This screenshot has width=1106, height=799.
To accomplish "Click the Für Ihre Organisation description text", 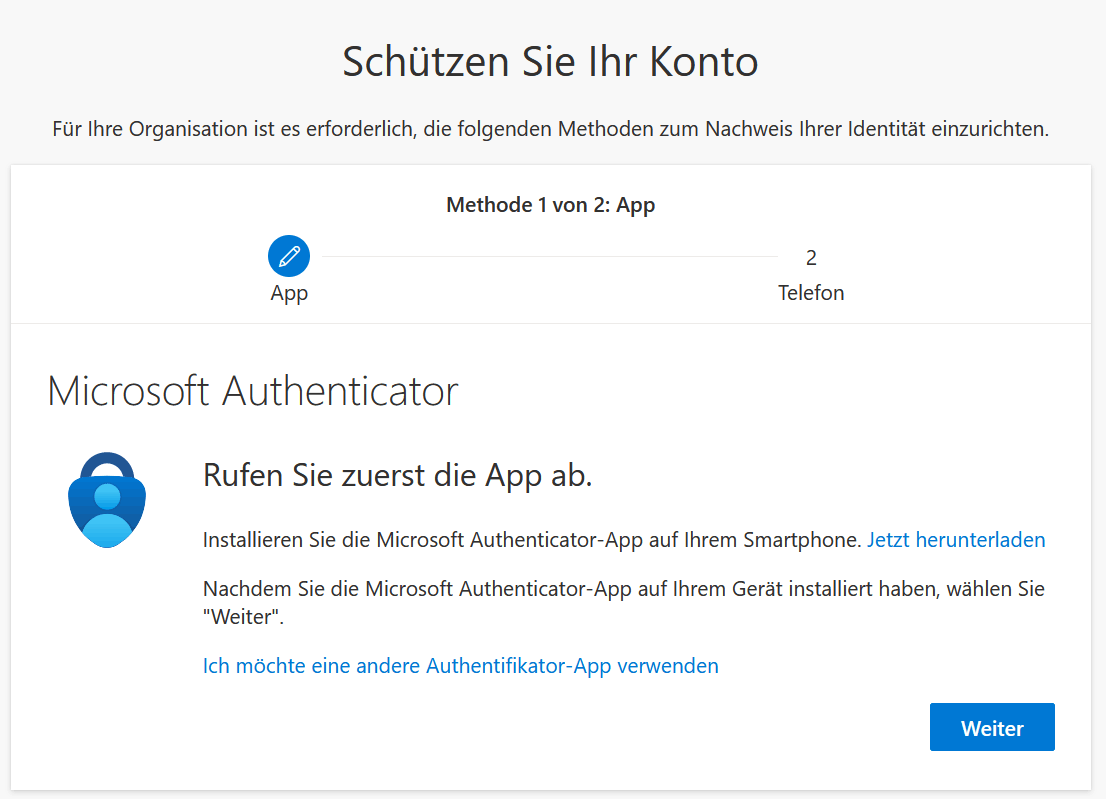I will coord(551,129).
